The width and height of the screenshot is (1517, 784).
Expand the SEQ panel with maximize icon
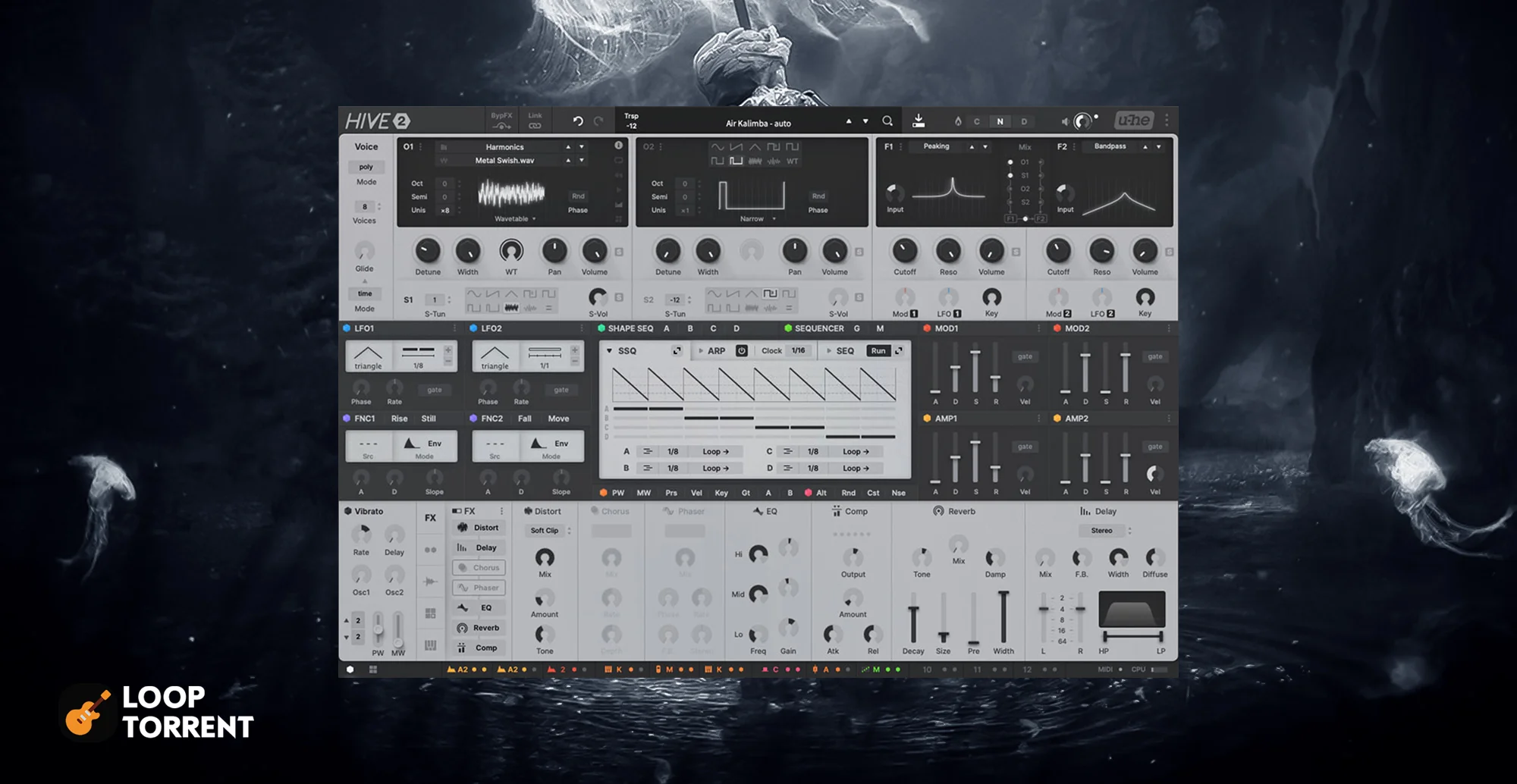tap(899, 350)
